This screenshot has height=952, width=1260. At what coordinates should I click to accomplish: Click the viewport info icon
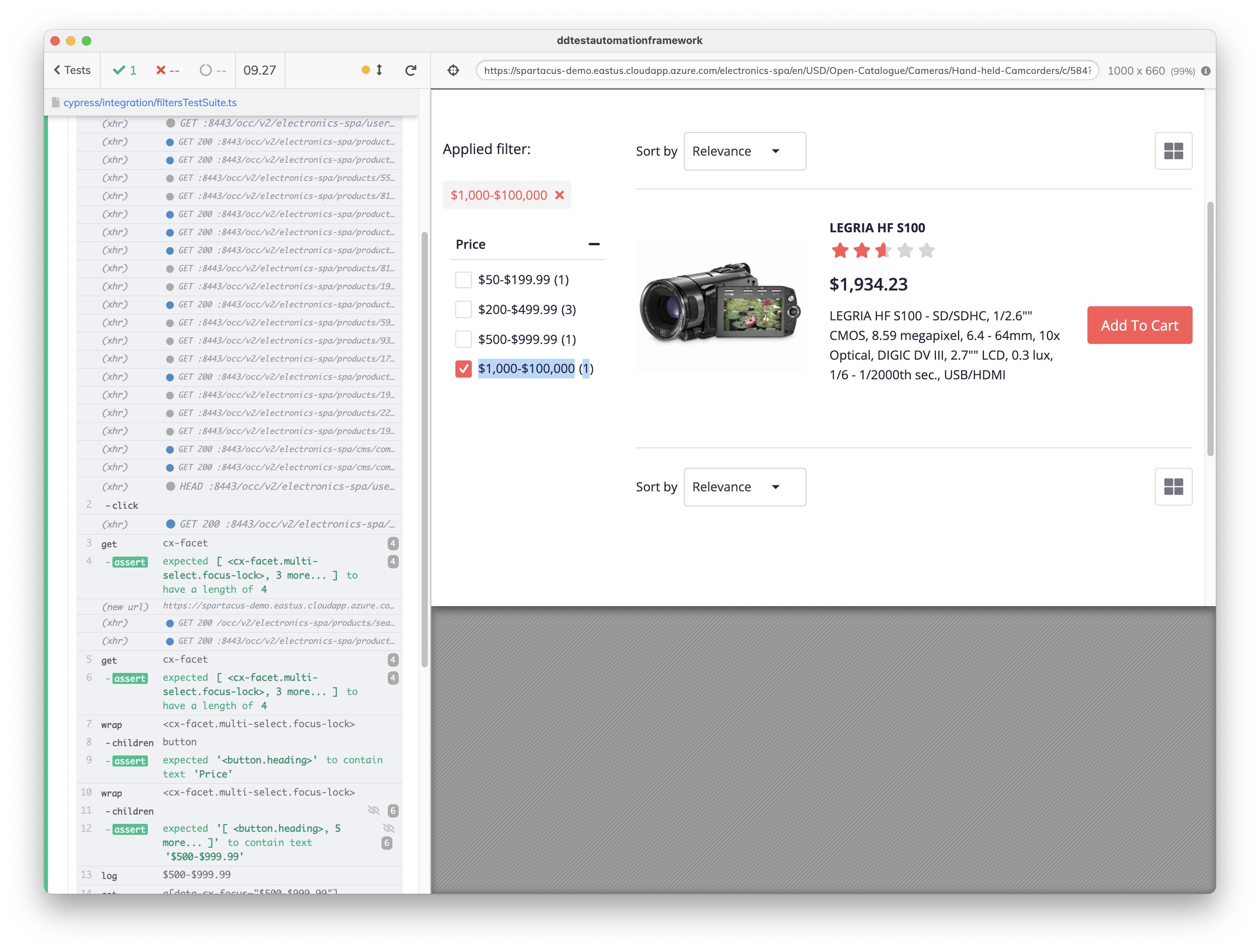1206,71
